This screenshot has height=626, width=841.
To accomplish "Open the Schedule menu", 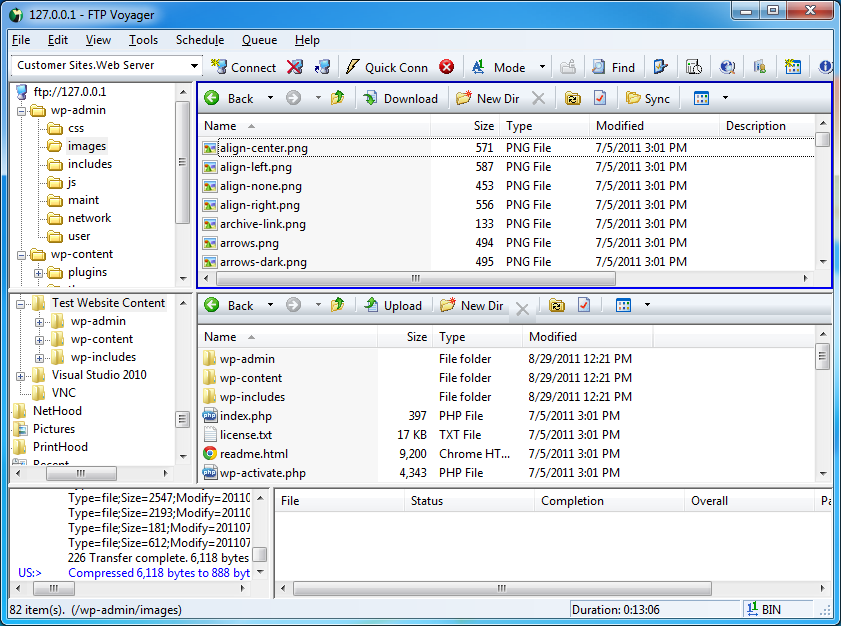I will pos(200,40).
